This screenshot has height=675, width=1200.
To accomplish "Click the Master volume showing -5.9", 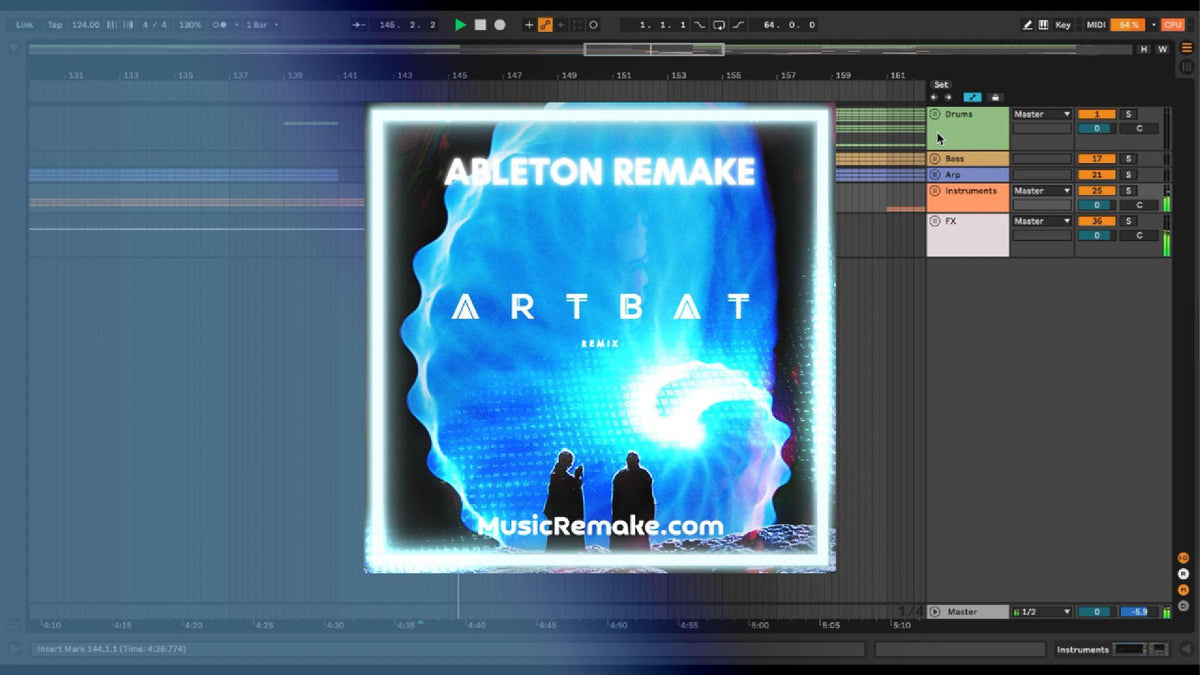I will (x=1138, y=611).
